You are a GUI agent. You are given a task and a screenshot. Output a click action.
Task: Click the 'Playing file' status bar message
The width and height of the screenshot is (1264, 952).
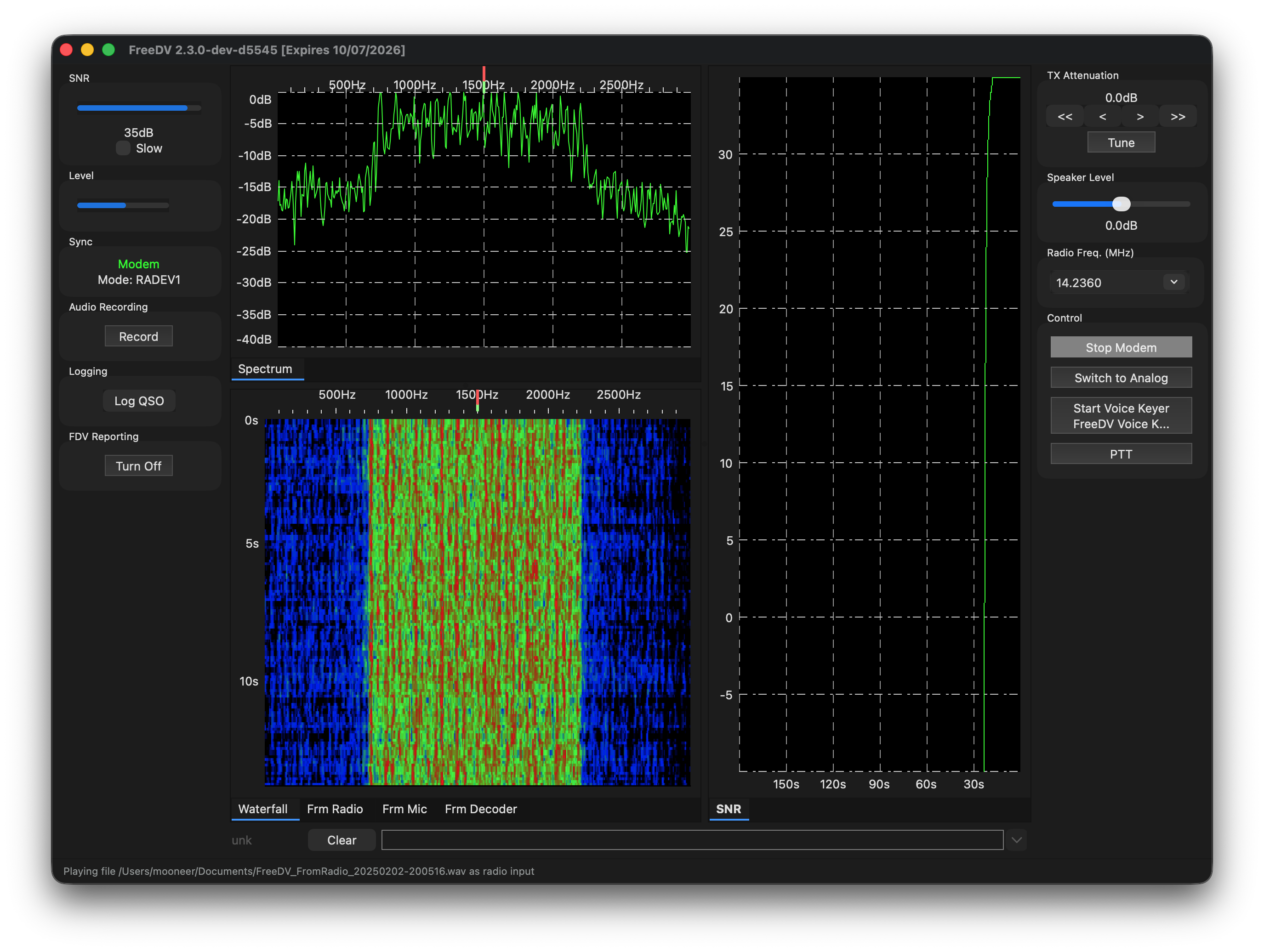[x=298, y=871]
